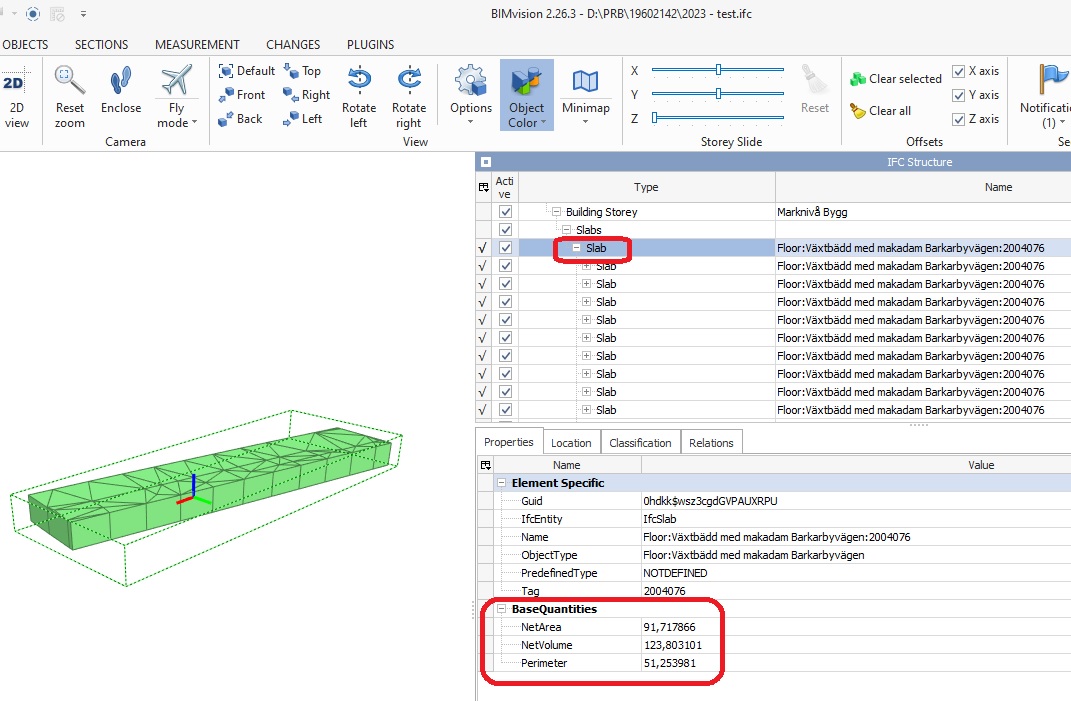
Task: Toggle visibility of the first Slab row
Action: (505, 248)
